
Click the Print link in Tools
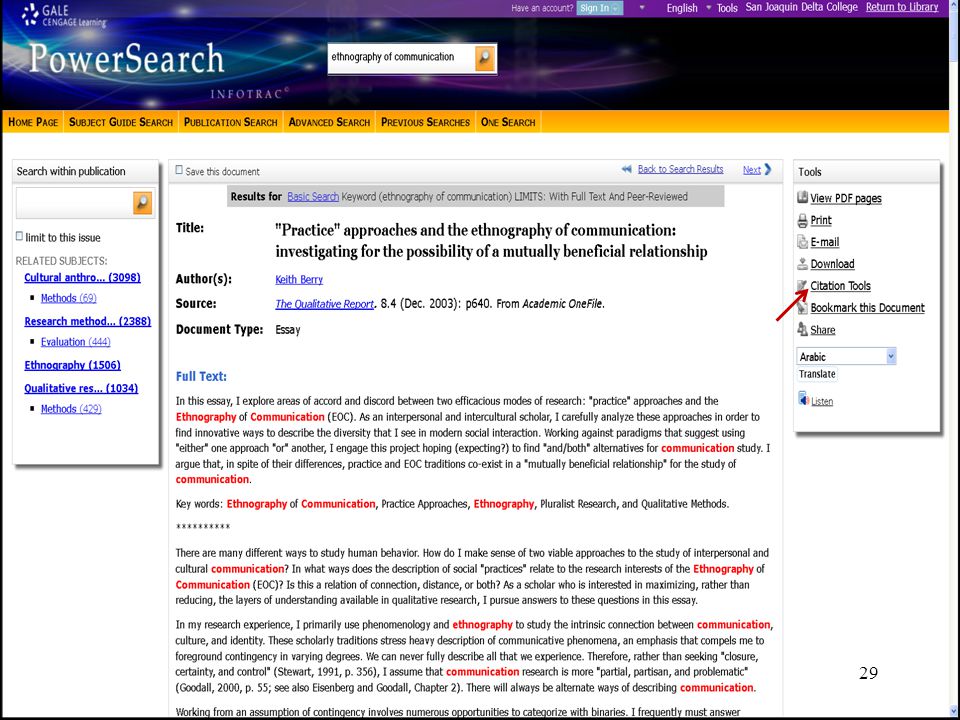(820, 220)
